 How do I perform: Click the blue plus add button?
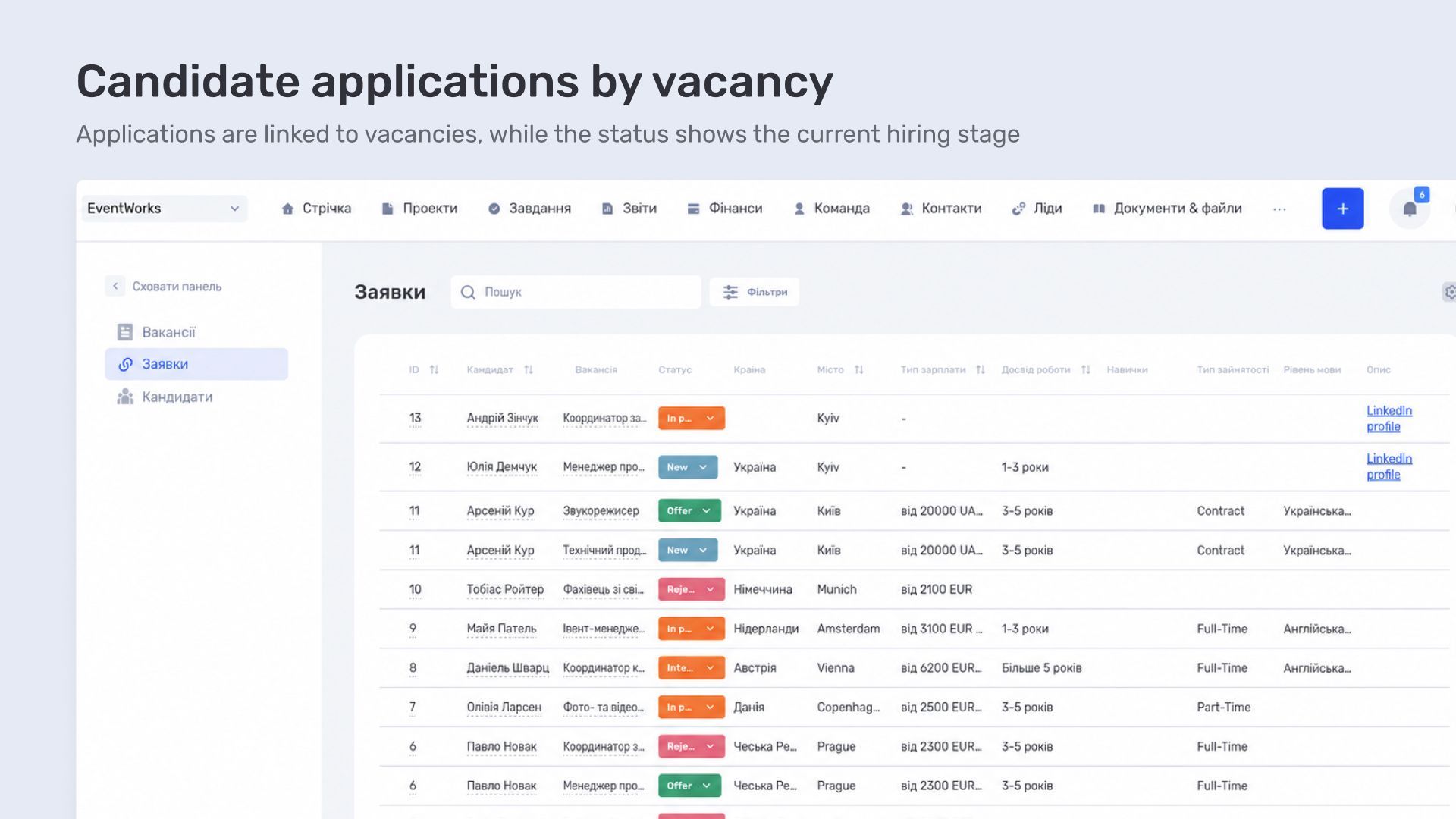[x=1342, y=209]
